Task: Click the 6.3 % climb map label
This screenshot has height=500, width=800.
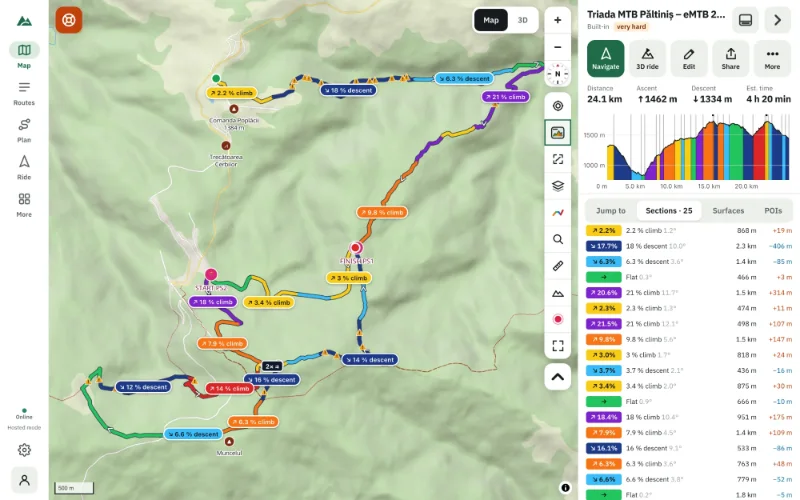Action: 254,422
